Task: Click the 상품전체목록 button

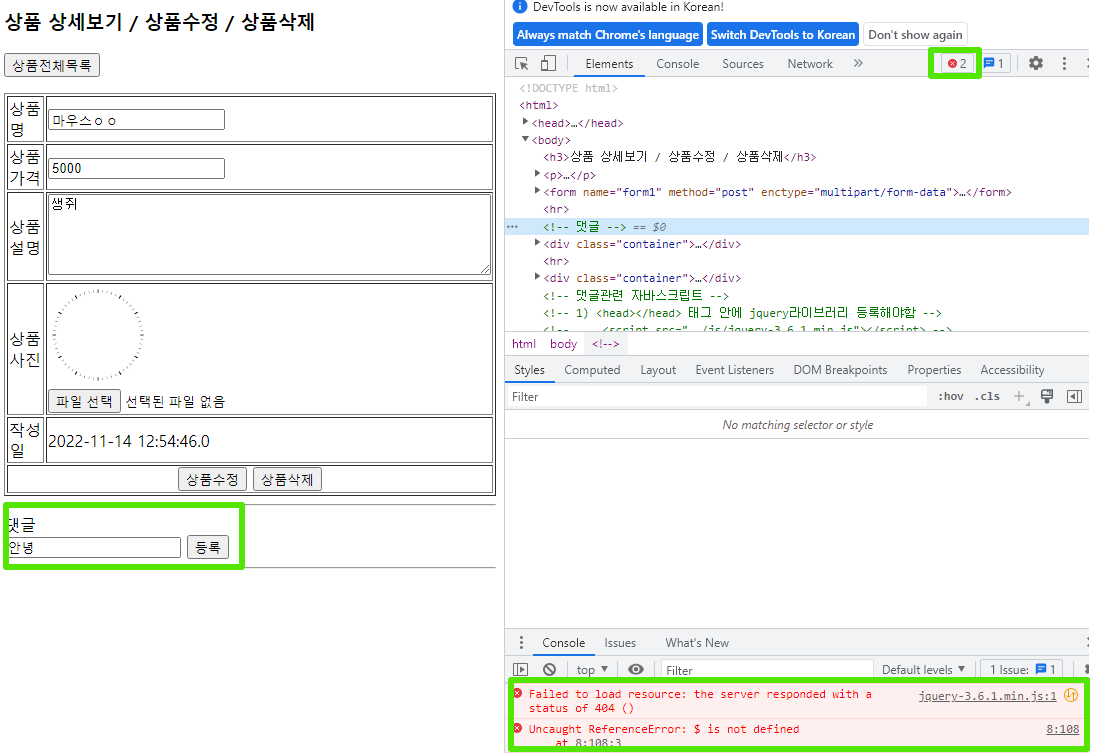Action: click(52, 65)
